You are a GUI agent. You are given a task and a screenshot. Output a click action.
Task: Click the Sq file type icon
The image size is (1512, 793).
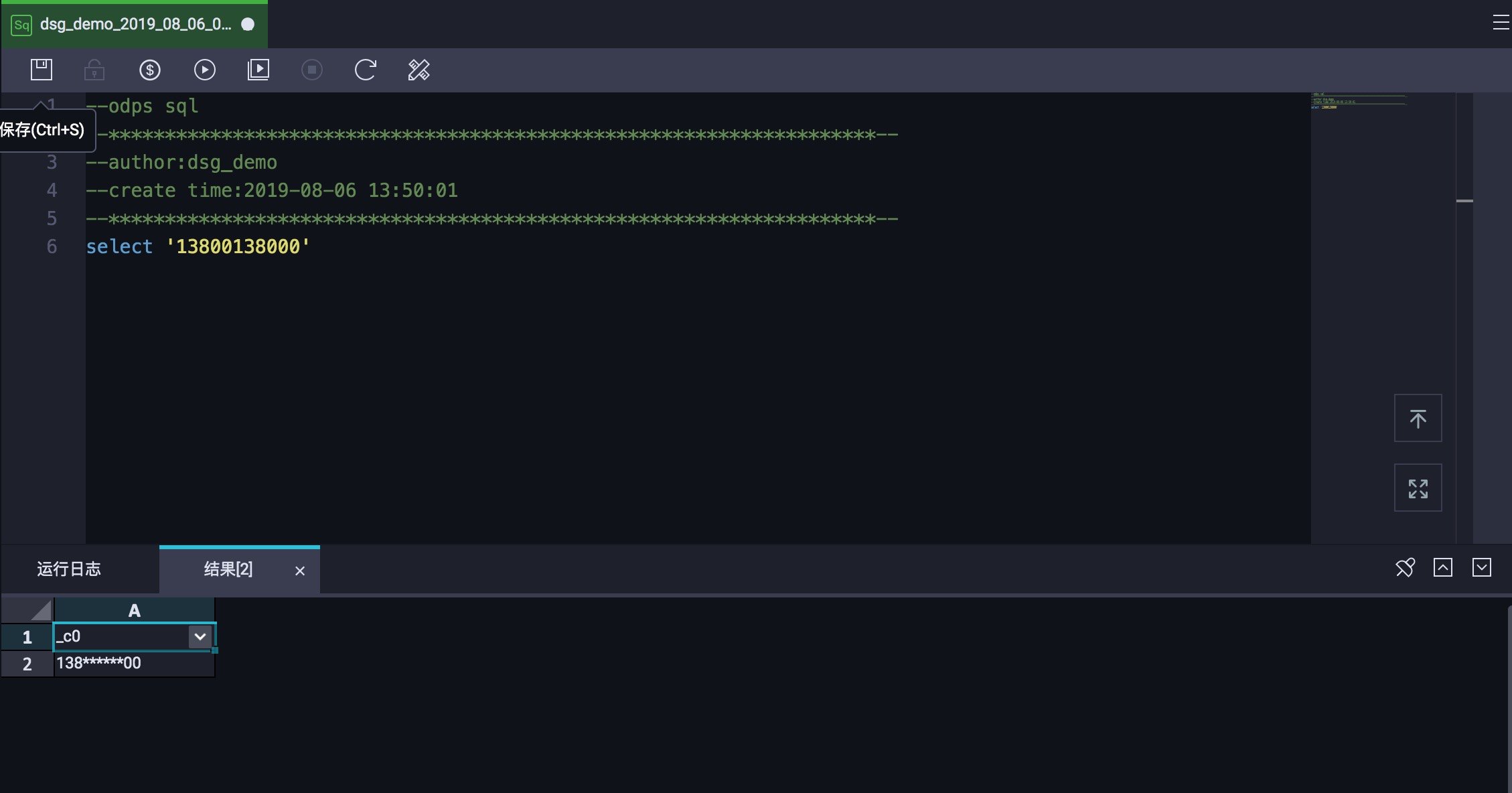click(21, 25)
